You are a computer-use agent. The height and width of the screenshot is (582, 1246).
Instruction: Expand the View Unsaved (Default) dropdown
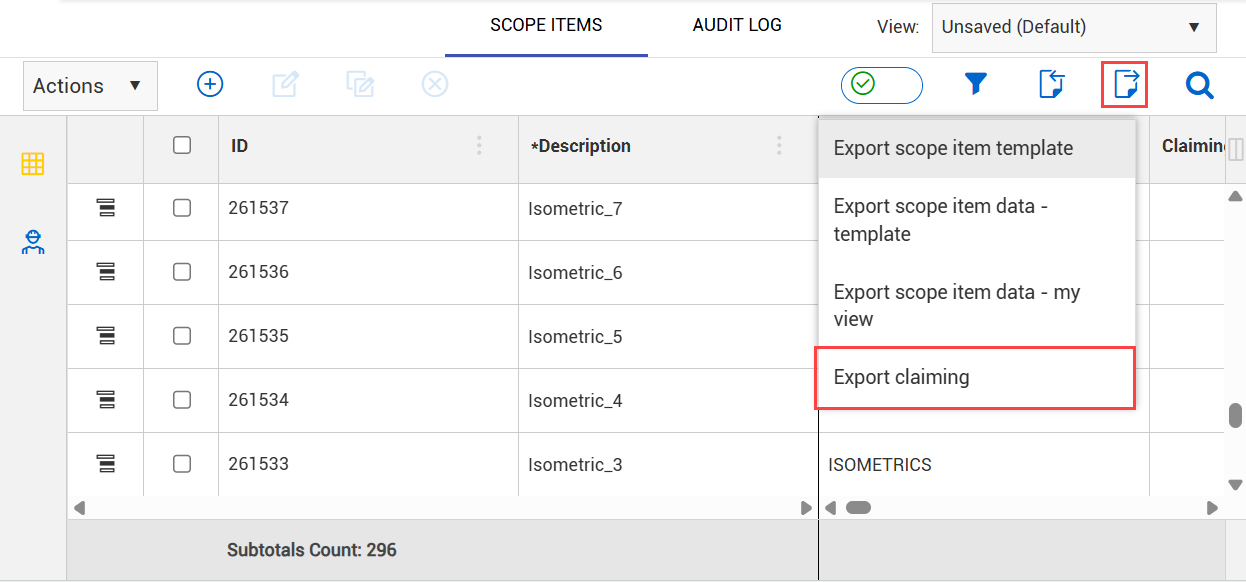1073,27
